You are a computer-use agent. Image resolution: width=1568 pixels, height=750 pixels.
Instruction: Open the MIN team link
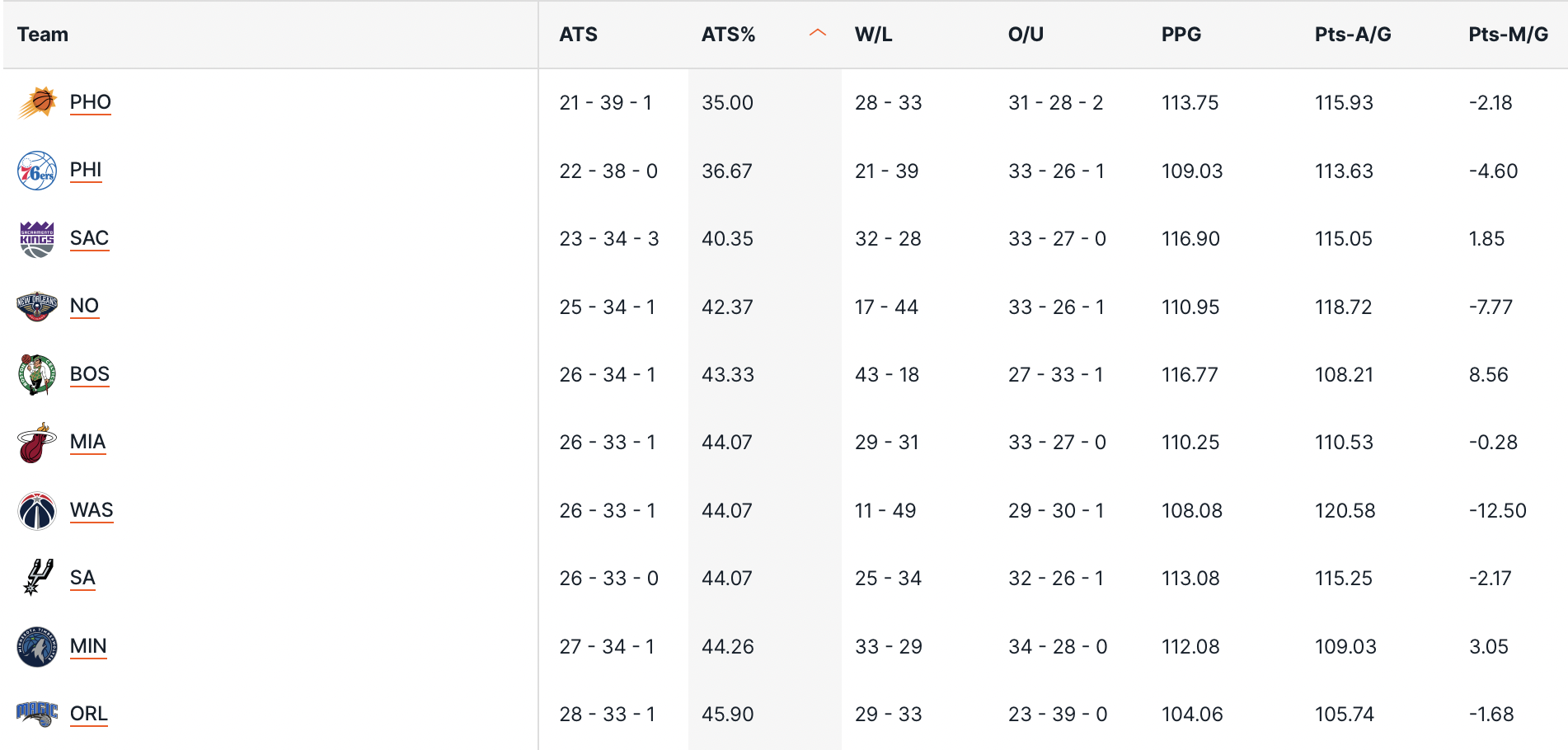(88, 646)
